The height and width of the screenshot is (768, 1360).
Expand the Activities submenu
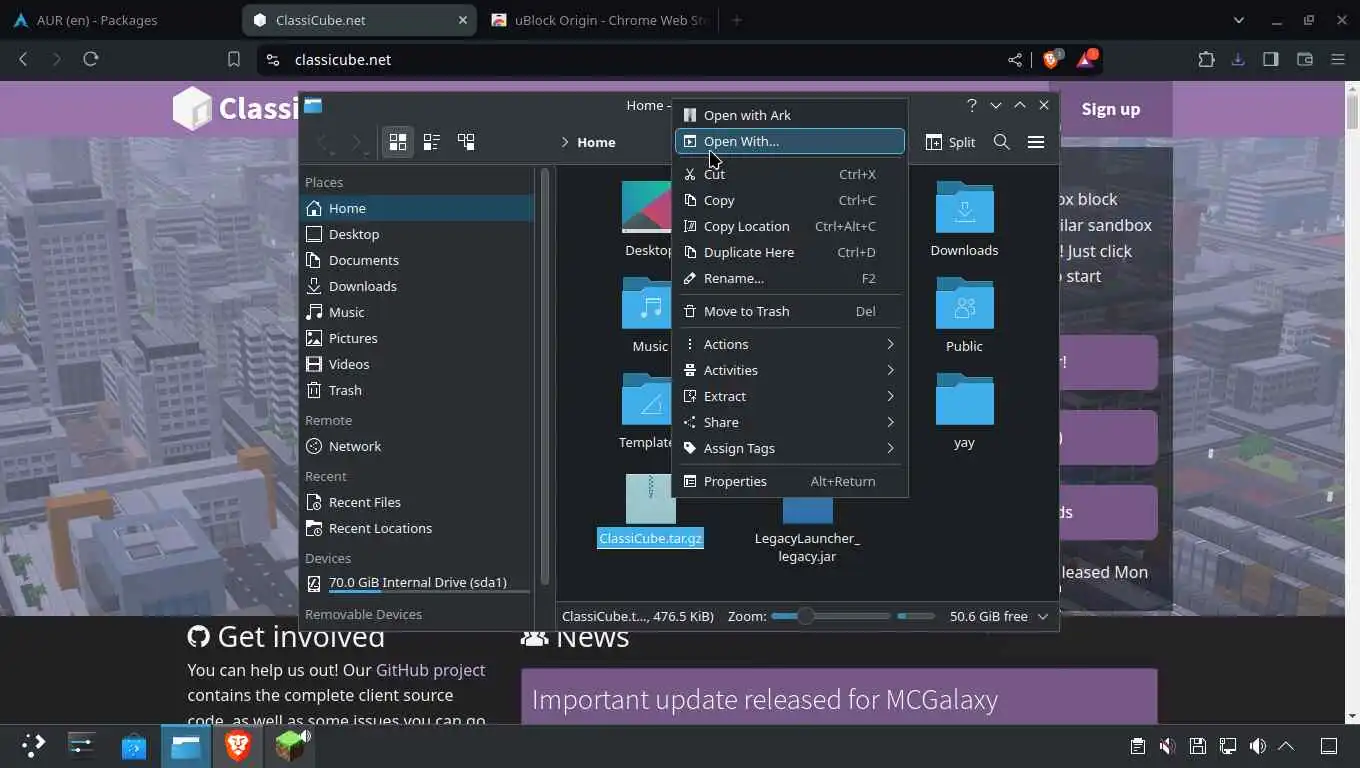click(x=790, y=370)
